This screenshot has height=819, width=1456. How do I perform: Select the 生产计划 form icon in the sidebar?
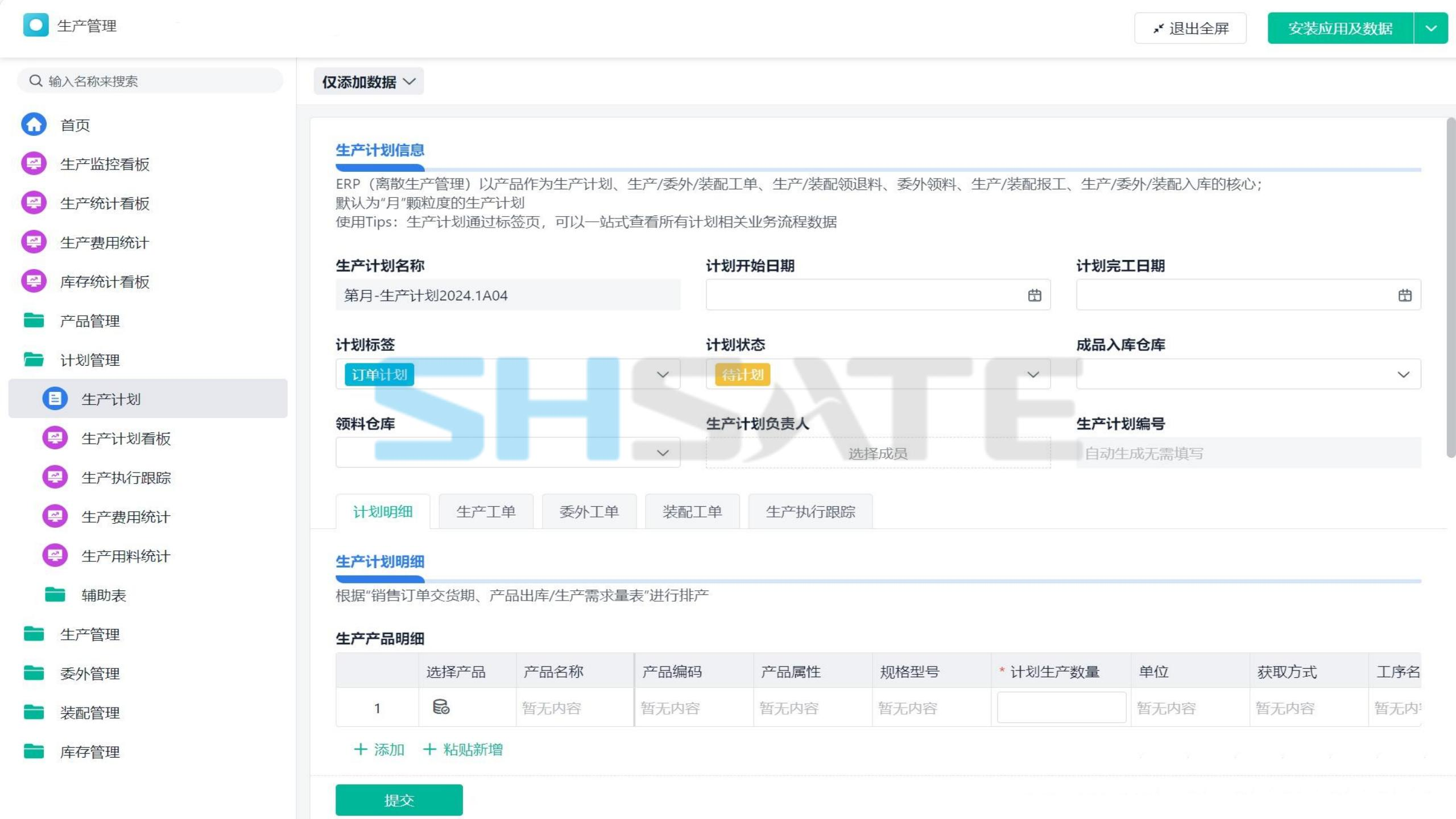pyautogui.click(x=55, y=399)
